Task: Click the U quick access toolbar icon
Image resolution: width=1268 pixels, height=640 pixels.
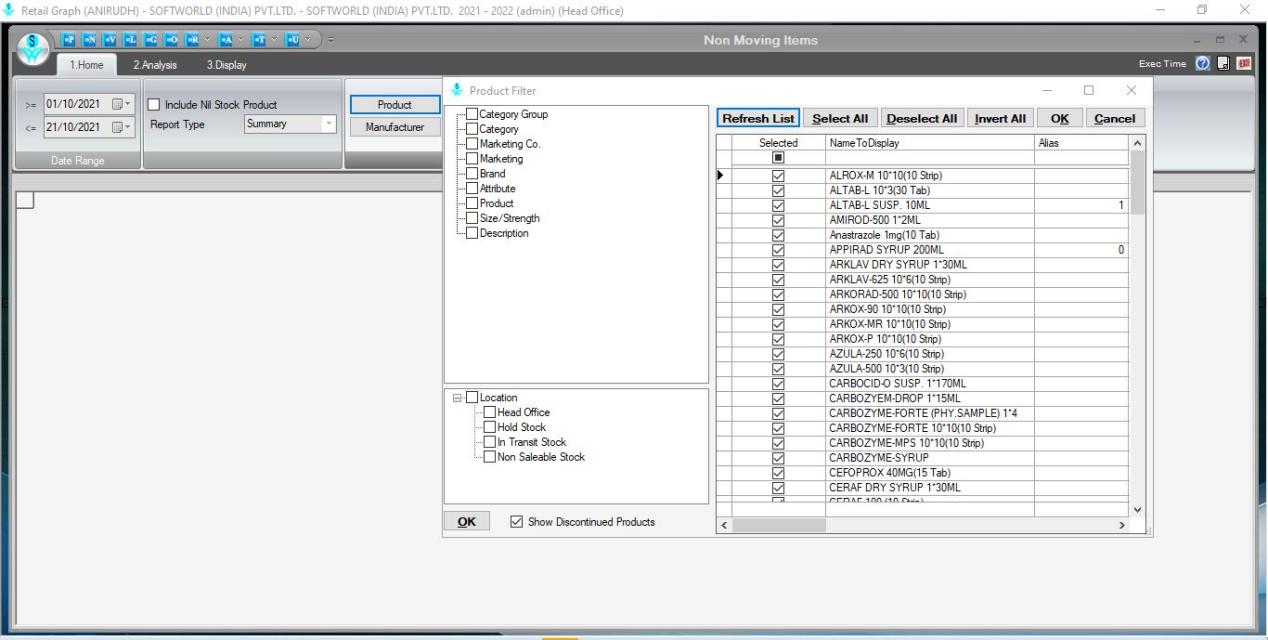Action: [294, 40]
